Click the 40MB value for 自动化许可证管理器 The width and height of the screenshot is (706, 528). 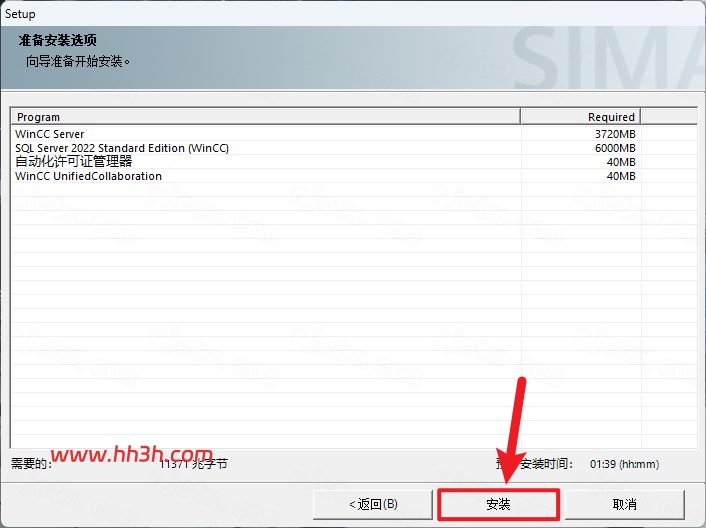pyautogui.click(x=621, y=162)
